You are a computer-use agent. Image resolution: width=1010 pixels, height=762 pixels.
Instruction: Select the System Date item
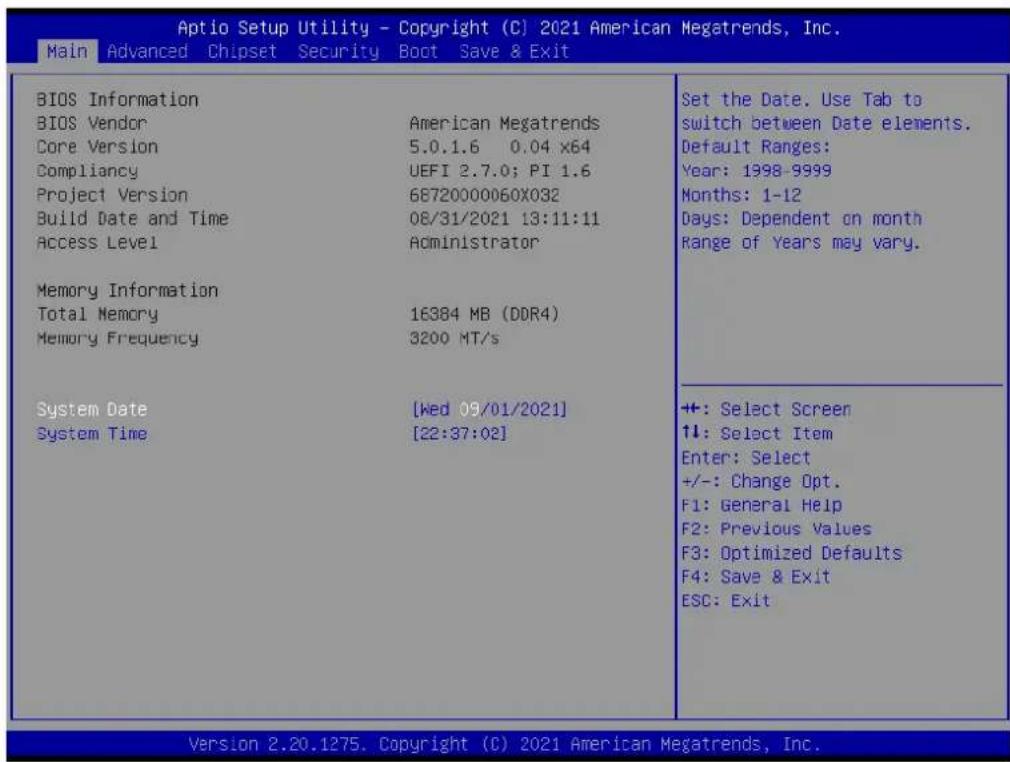pos(91,409)
